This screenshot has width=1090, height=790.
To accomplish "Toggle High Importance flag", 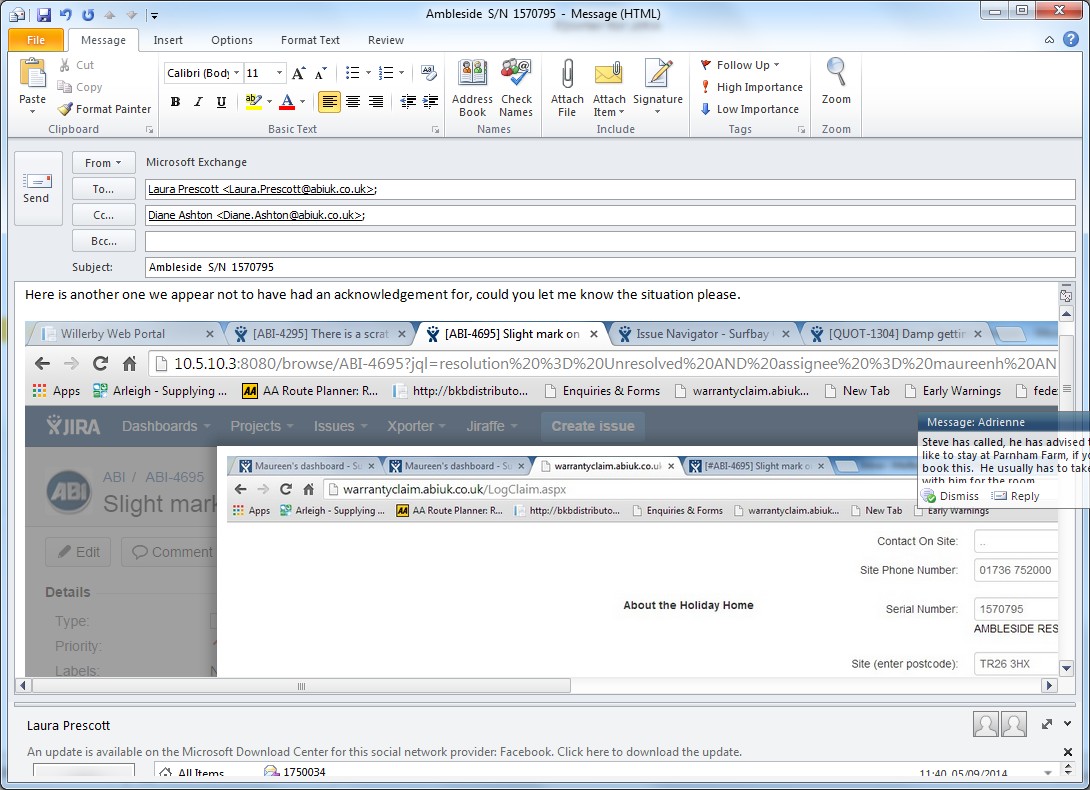I will point(751,87).
